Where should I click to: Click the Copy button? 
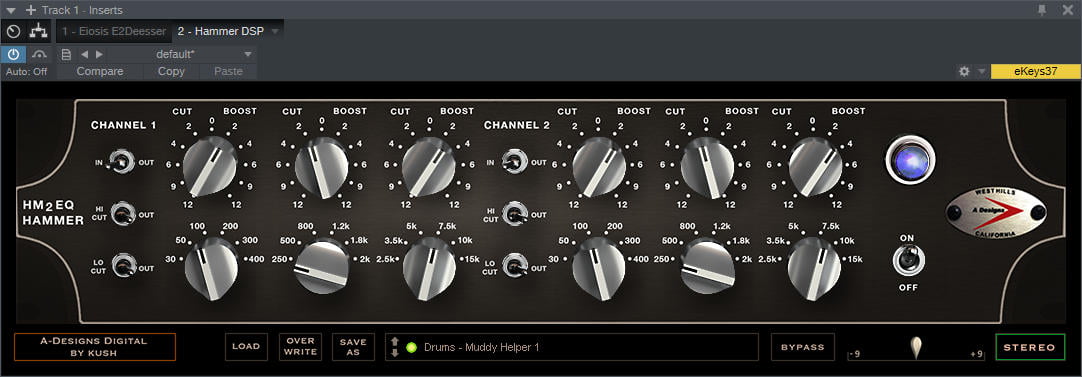[171, 71]
